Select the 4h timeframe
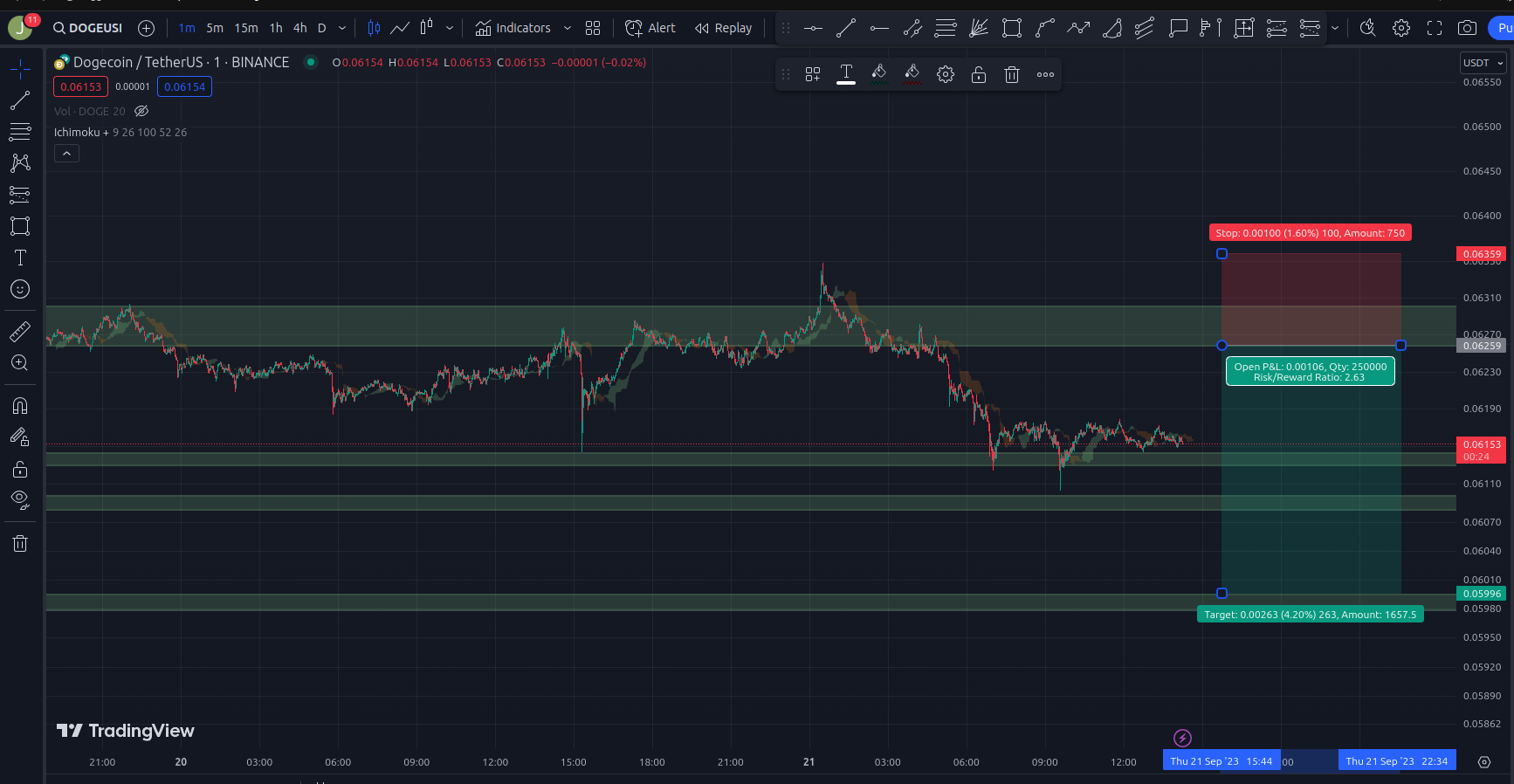 (299, 28)
